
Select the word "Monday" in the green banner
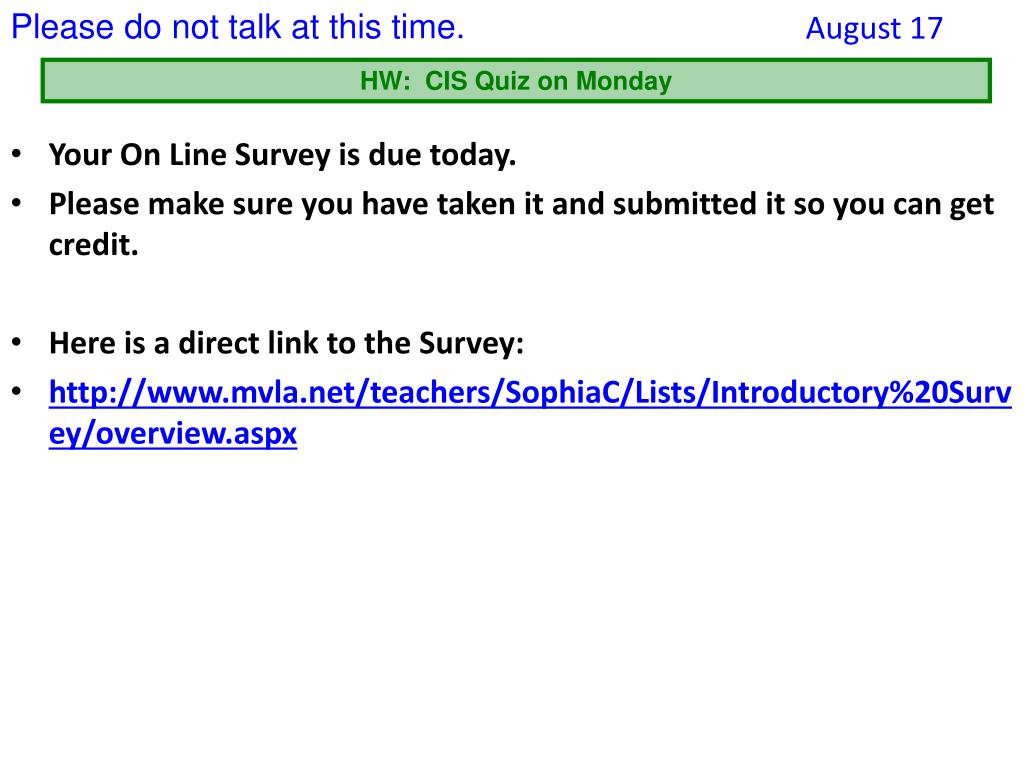[624, 81]
